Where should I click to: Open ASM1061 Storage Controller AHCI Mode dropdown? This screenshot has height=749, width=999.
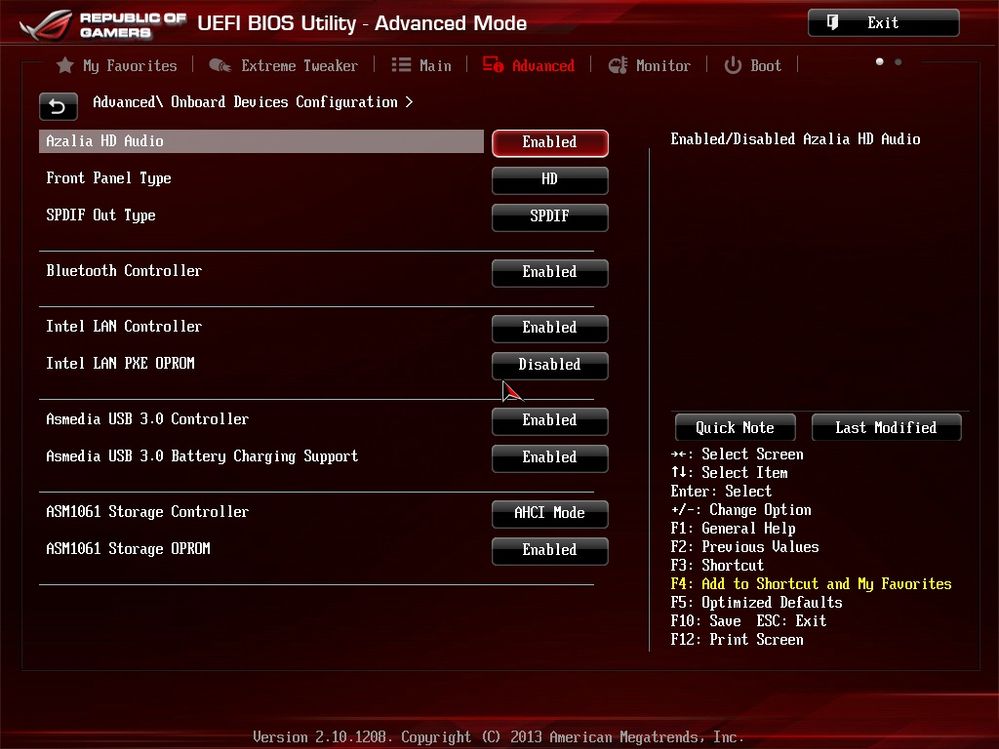tap(550, 513)
